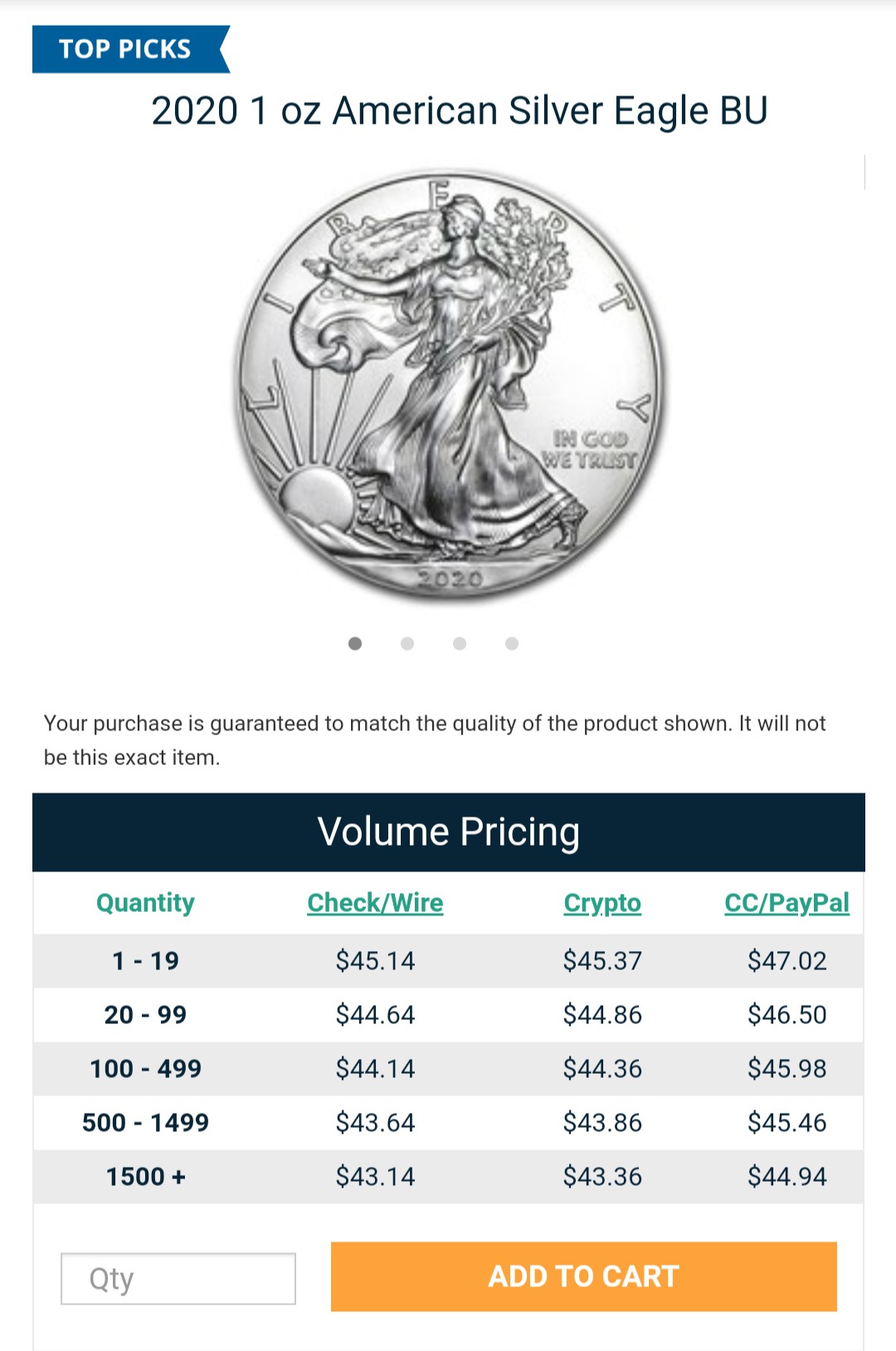The image size is (896, 1351).
Task: Select the 20 - 99 quantity tier
Action: click(145, 1015)
